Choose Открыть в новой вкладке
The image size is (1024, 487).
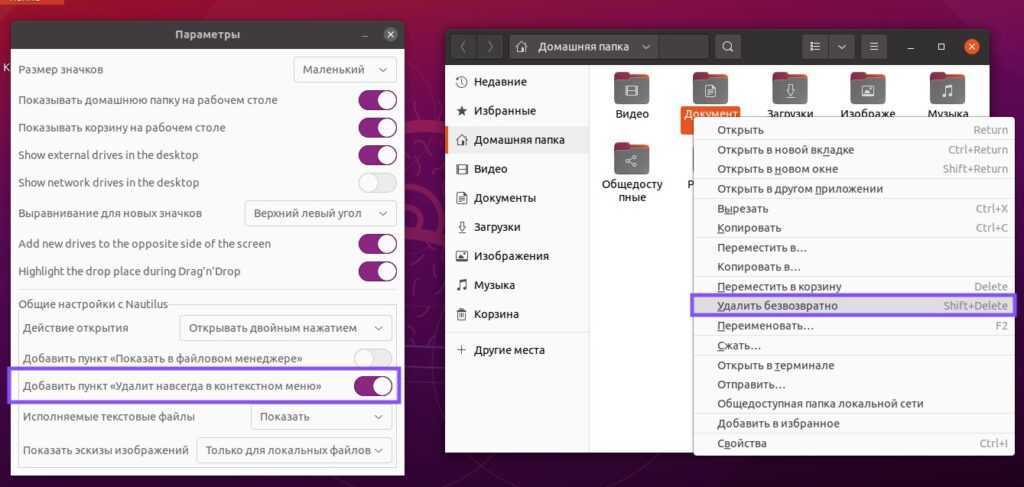[854, 149]
